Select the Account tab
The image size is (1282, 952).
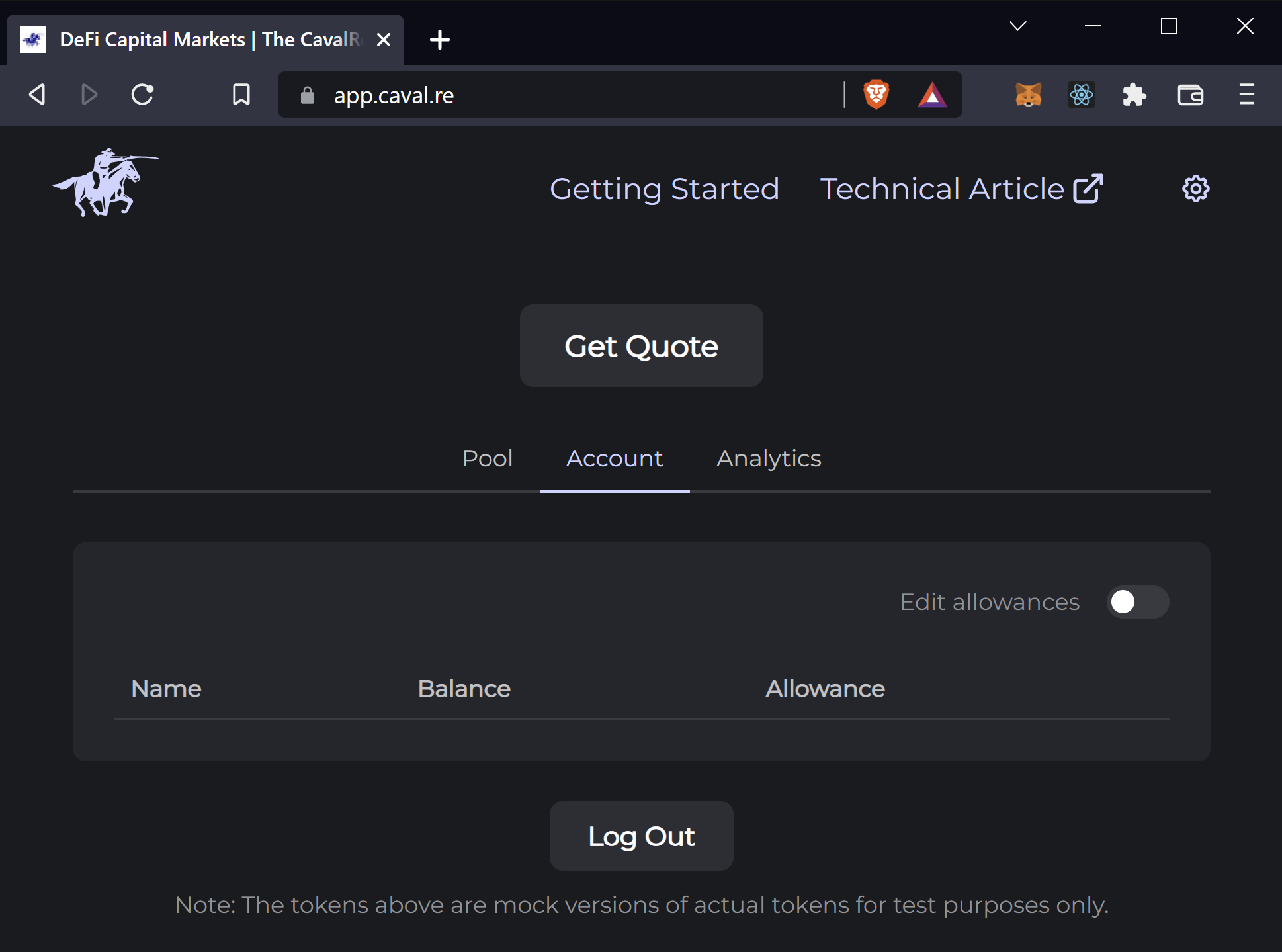click(x=615, y=458)
